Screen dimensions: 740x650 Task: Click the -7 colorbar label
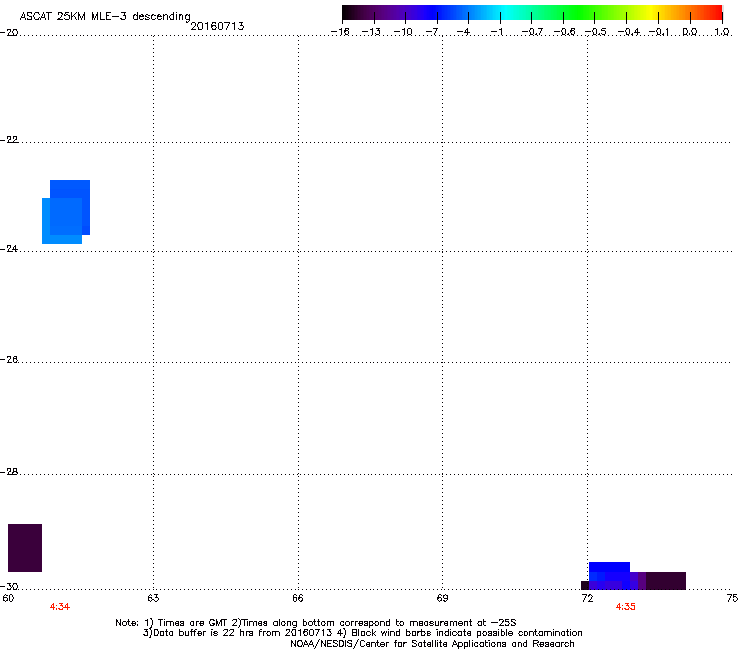click(x=434, y=32)
